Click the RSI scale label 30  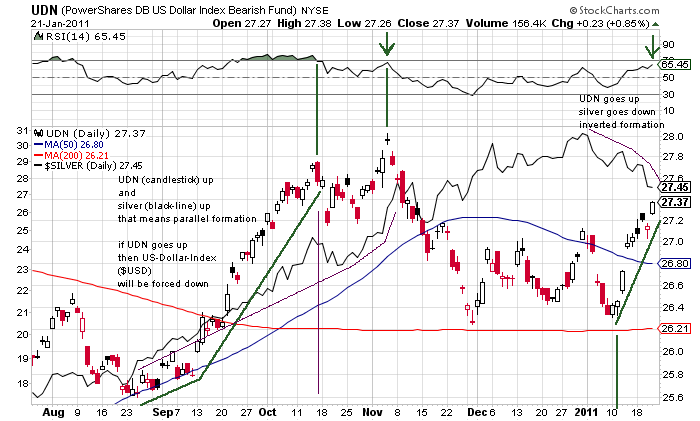(668, 95)
